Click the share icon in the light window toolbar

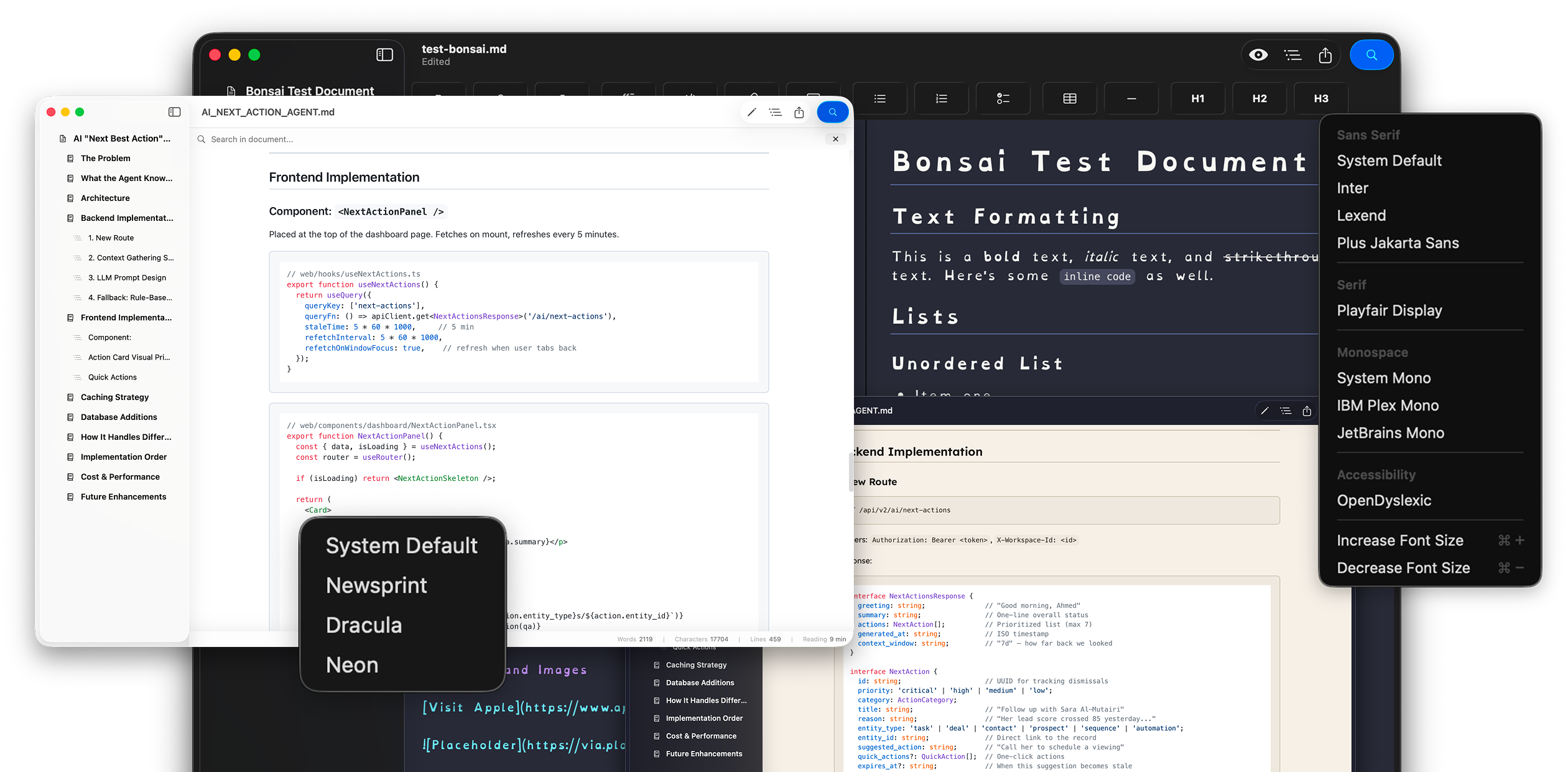[799, 112]
